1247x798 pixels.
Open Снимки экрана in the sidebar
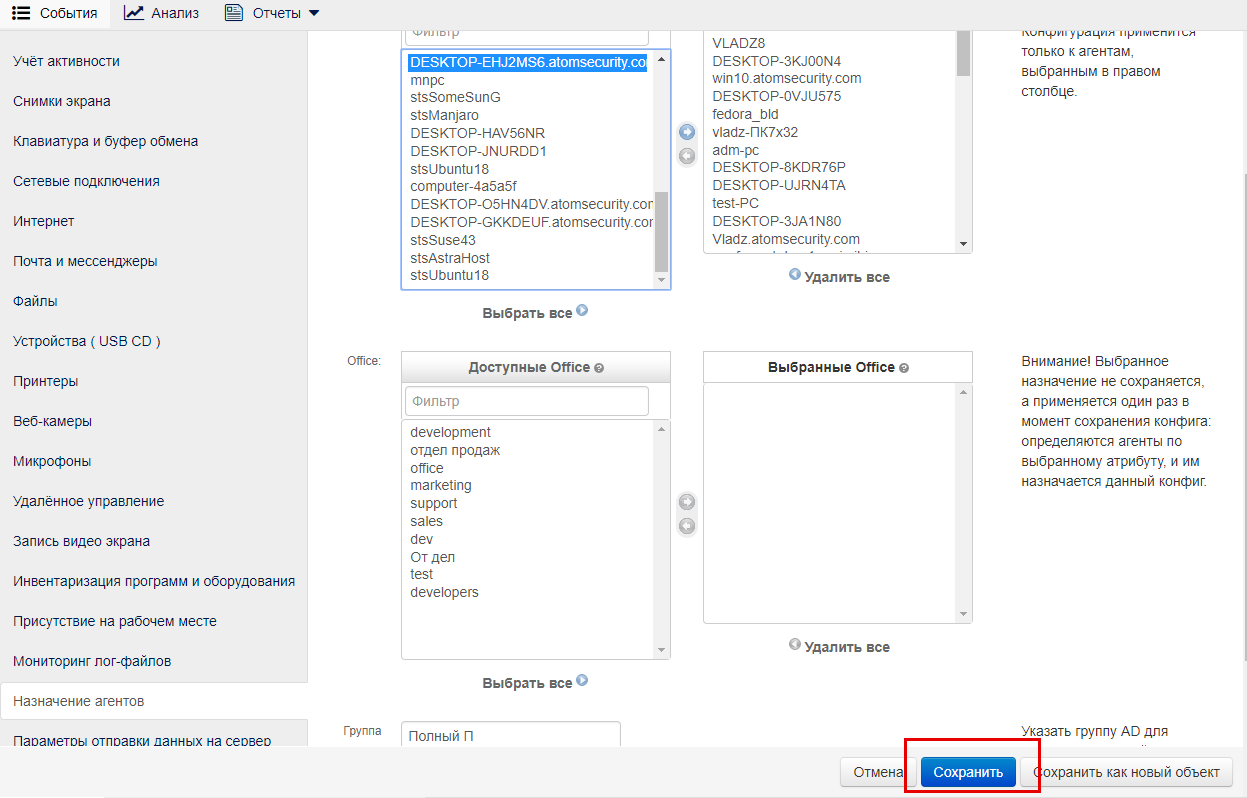(62, 101)
